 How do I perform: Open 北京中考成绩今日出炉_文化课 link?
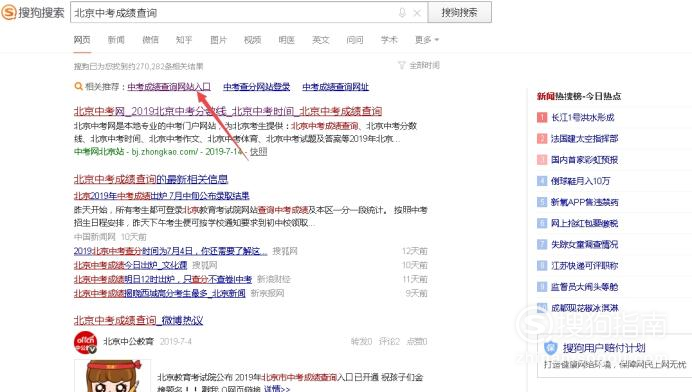coord(131,265)
